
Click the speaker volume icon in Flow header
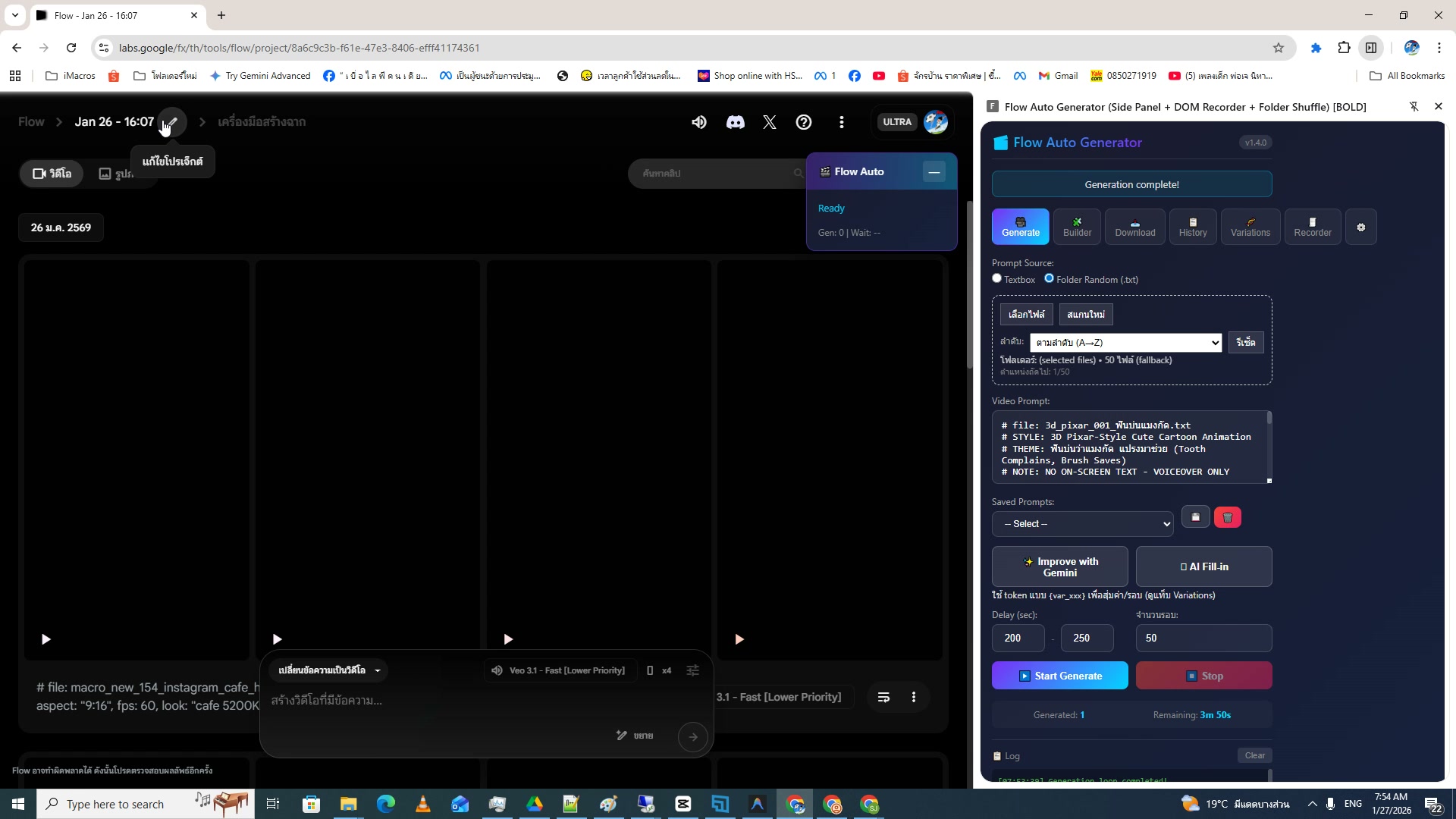[x=698, y=122]
